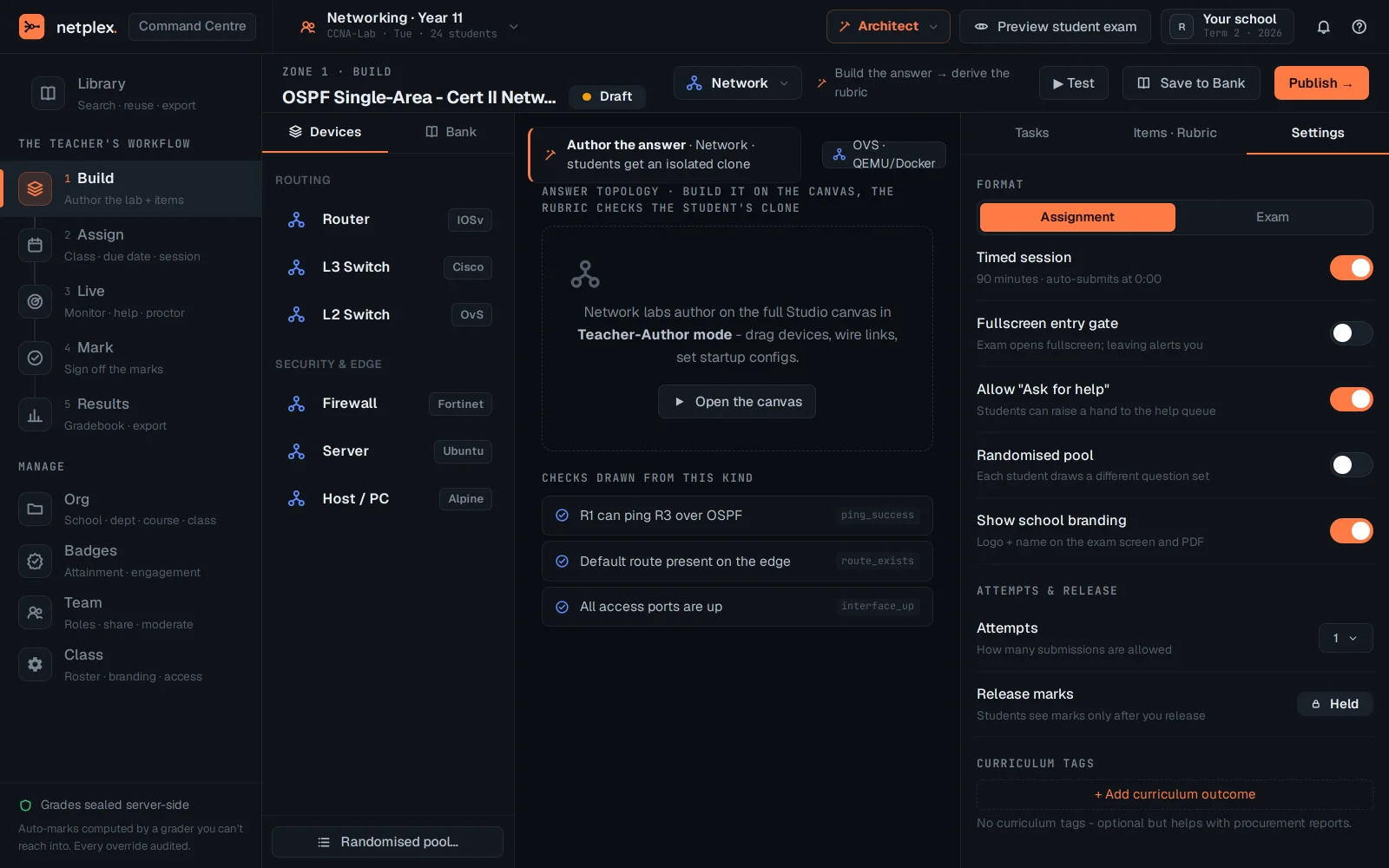The image size is (1389, 868).
Task: Open the help question mark icon
Action: point(1359,27)
